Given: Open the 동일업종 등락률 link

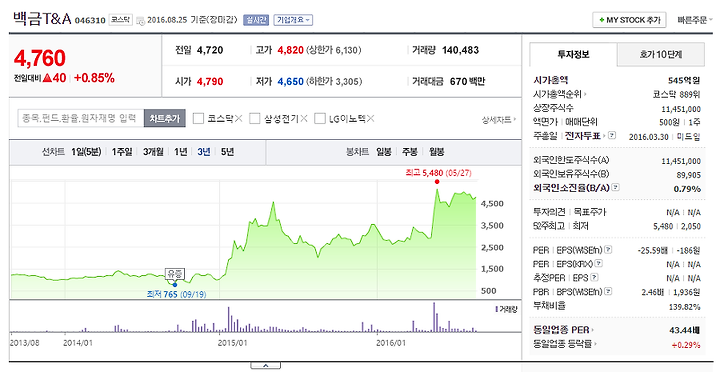Looking at the screenshot, I should (564, 344).
